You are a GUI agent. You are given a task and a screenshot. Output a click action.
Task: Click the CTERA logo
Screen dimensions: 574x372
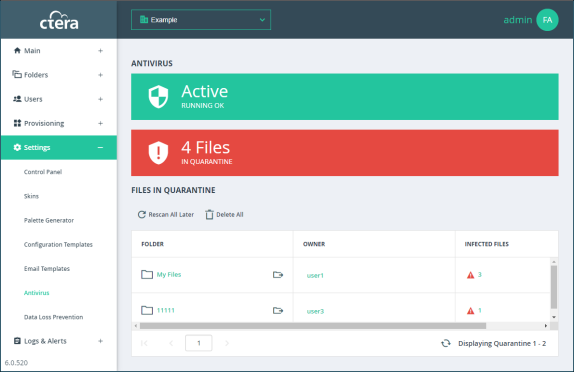tap(59, 21)
